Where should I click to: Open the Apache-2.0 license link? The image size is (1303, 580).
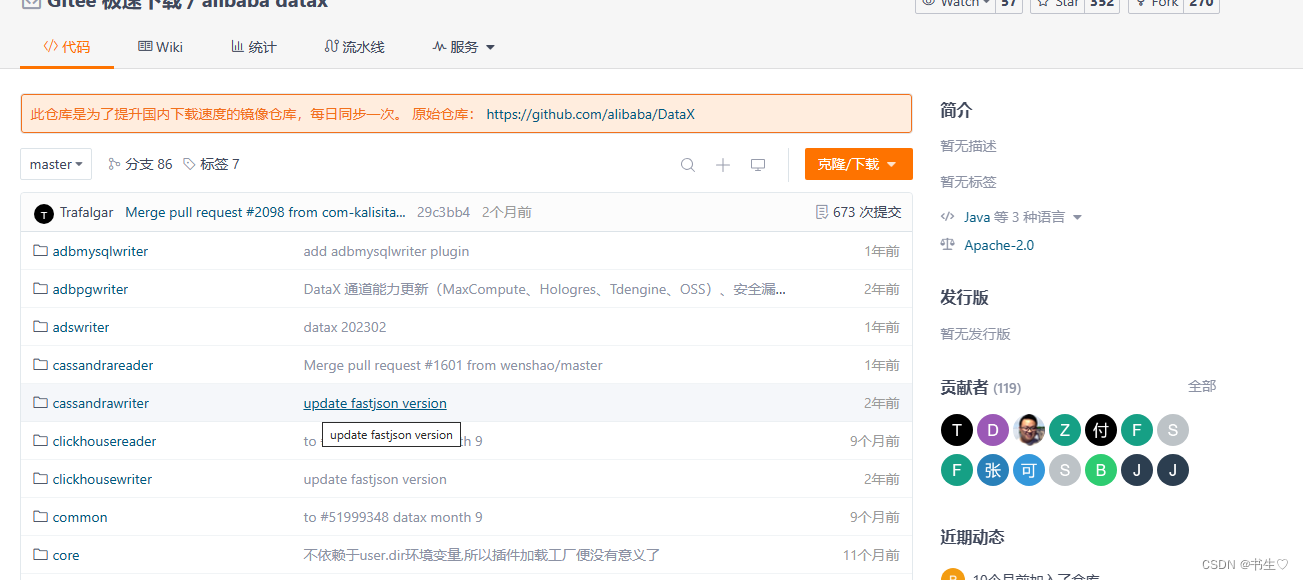coord(999,245)
